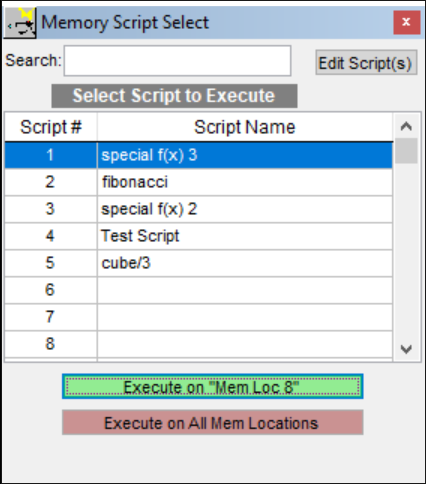Select the fibonacci script

tap(199, 182)
